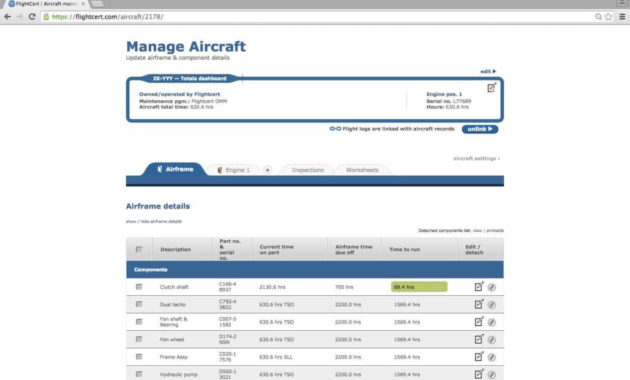Click the show / hide airframe details link
Screen dimensions: 630x380
click(x=154, y=221)
